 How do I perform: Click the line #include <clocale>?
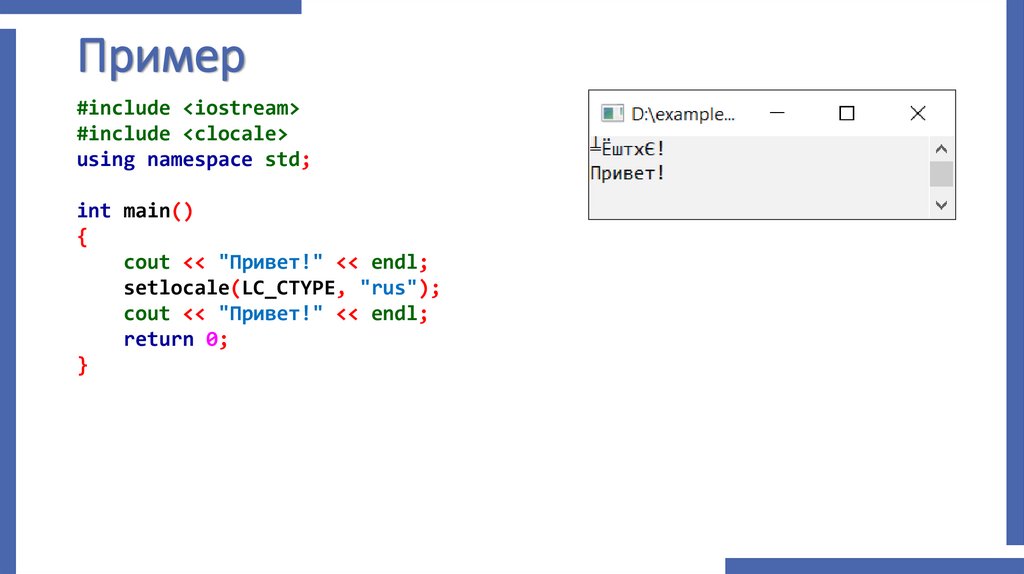pos(182,134)
